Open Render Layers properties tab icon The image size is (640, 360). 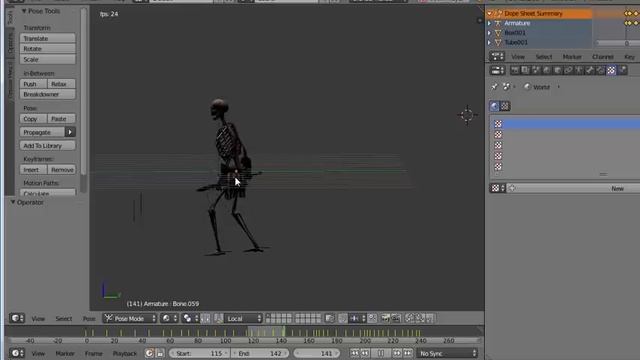[x=525, y=70]
